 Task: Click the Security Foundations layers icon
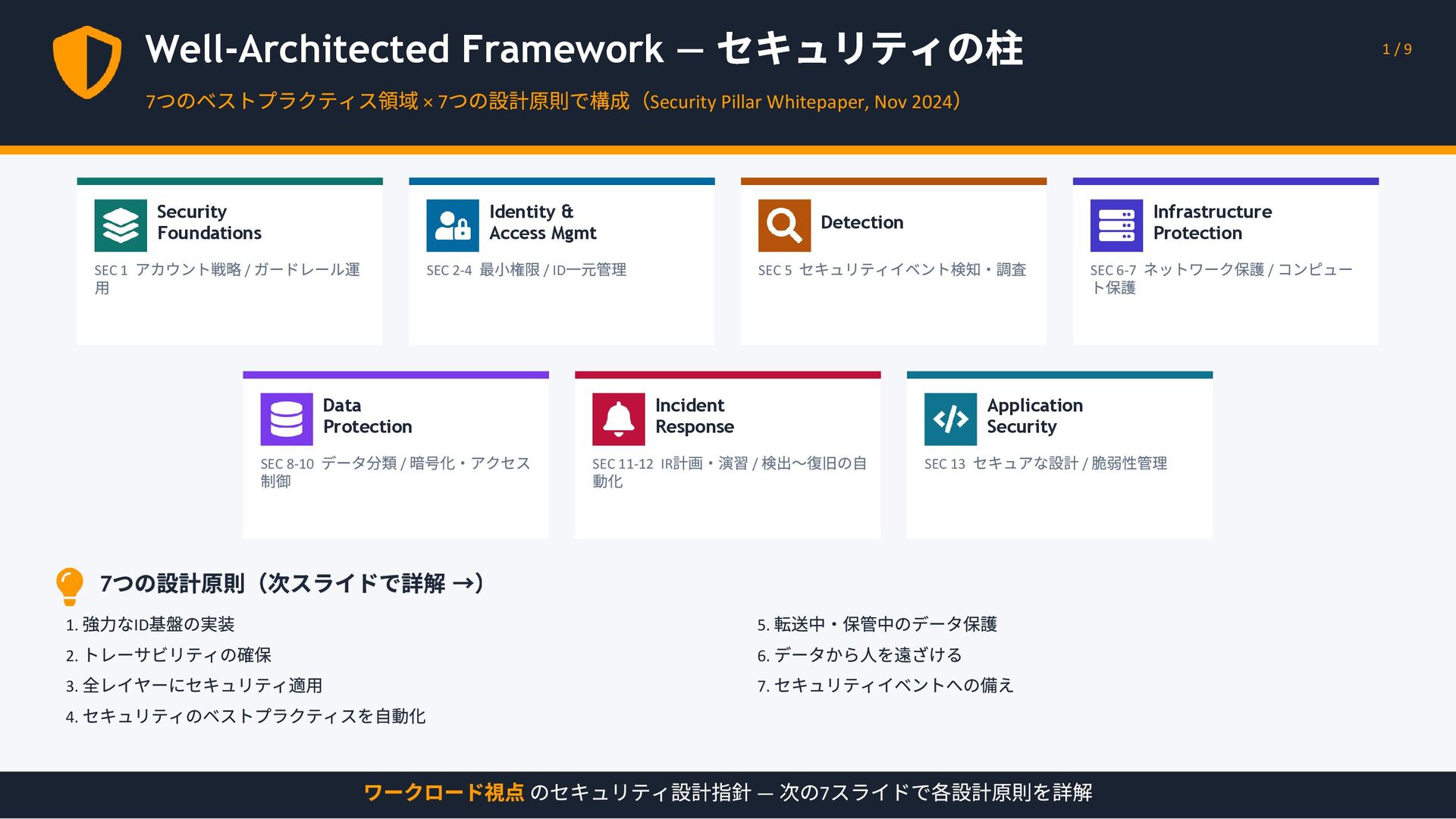tap(121, 225)
